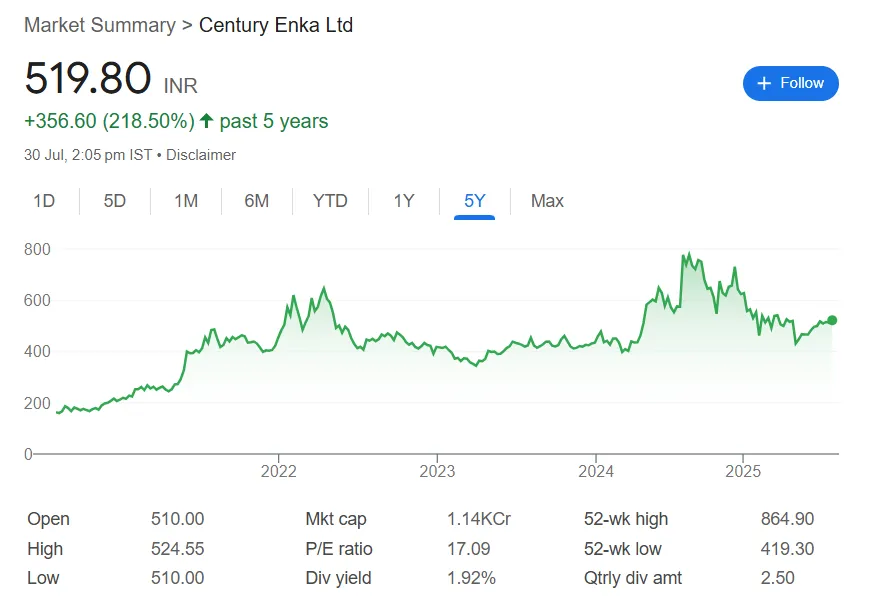The image size is (878, 612).
Task: Click the High value 524.55
Action: pos(178,548)
